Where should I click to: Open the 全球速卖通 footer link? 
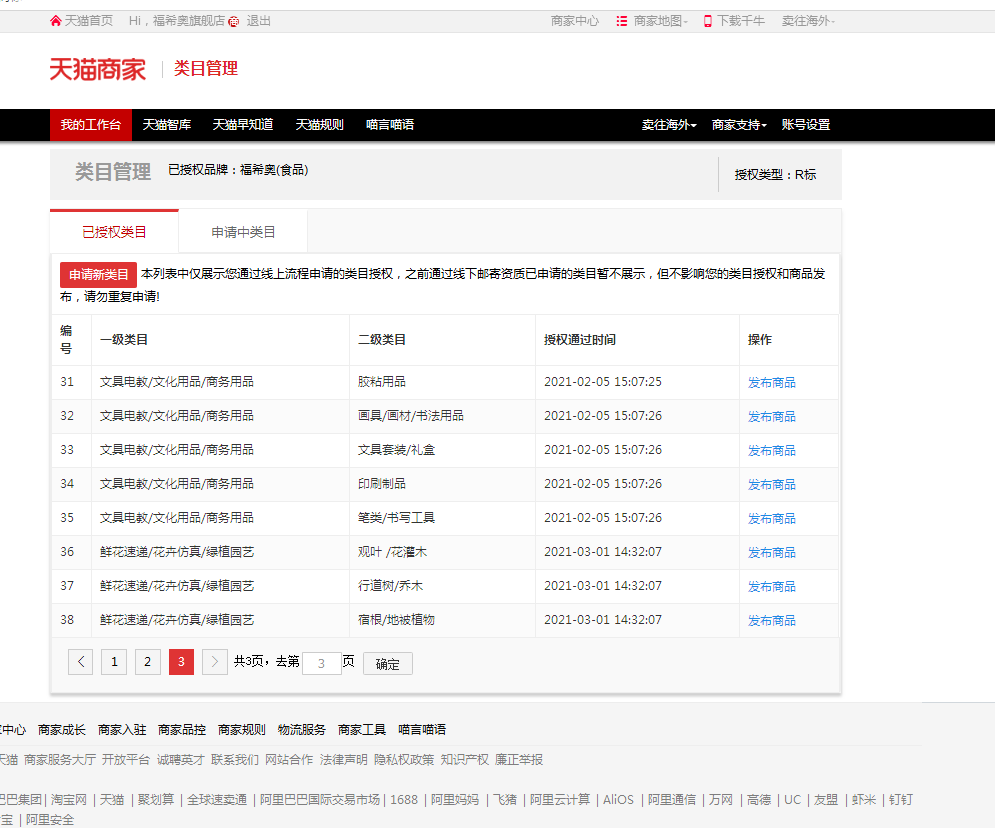pos(217,799)
